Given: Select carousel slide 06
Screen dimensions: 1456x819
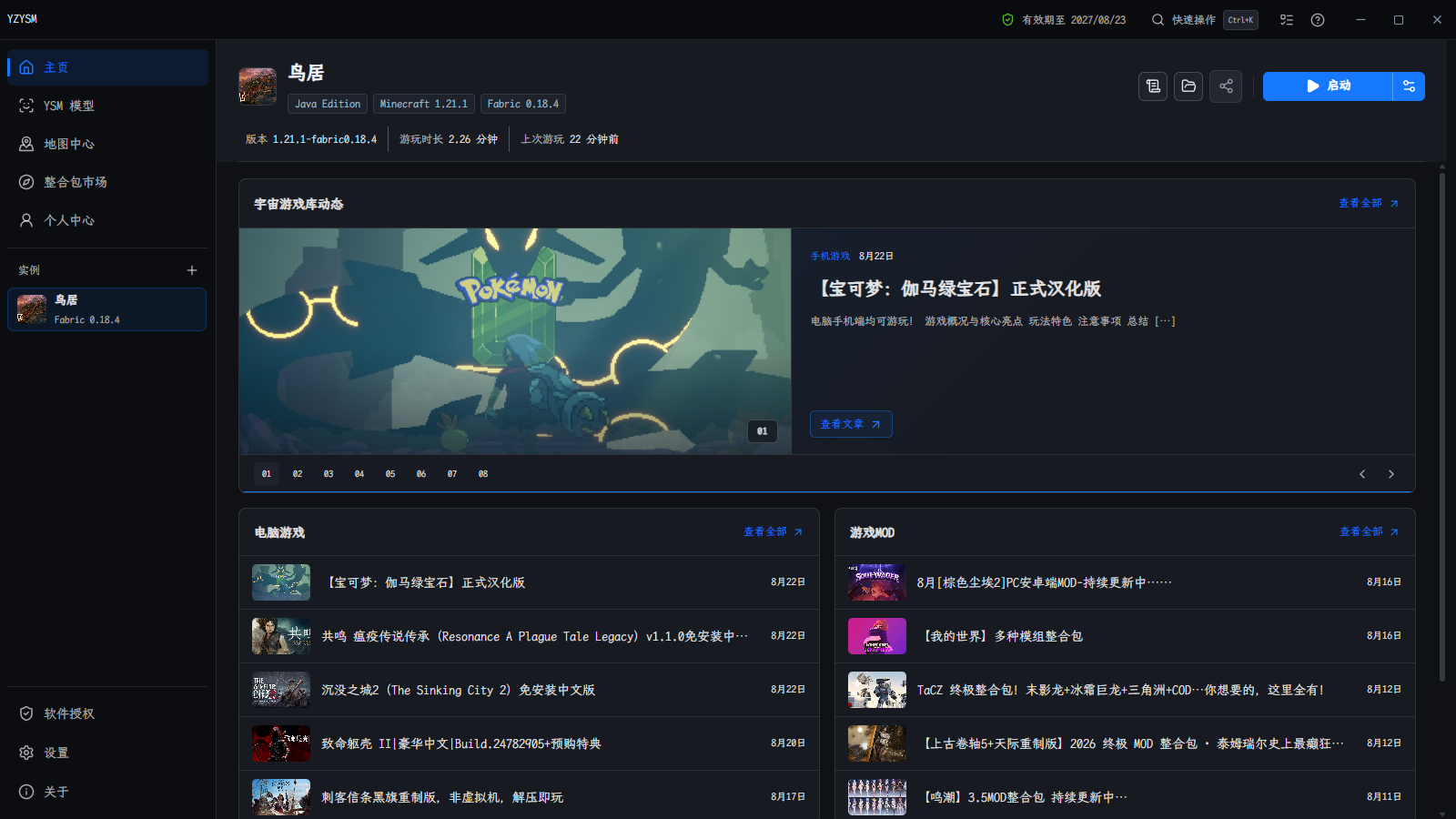Looking at the screenshot, I should tap(421, 474).
